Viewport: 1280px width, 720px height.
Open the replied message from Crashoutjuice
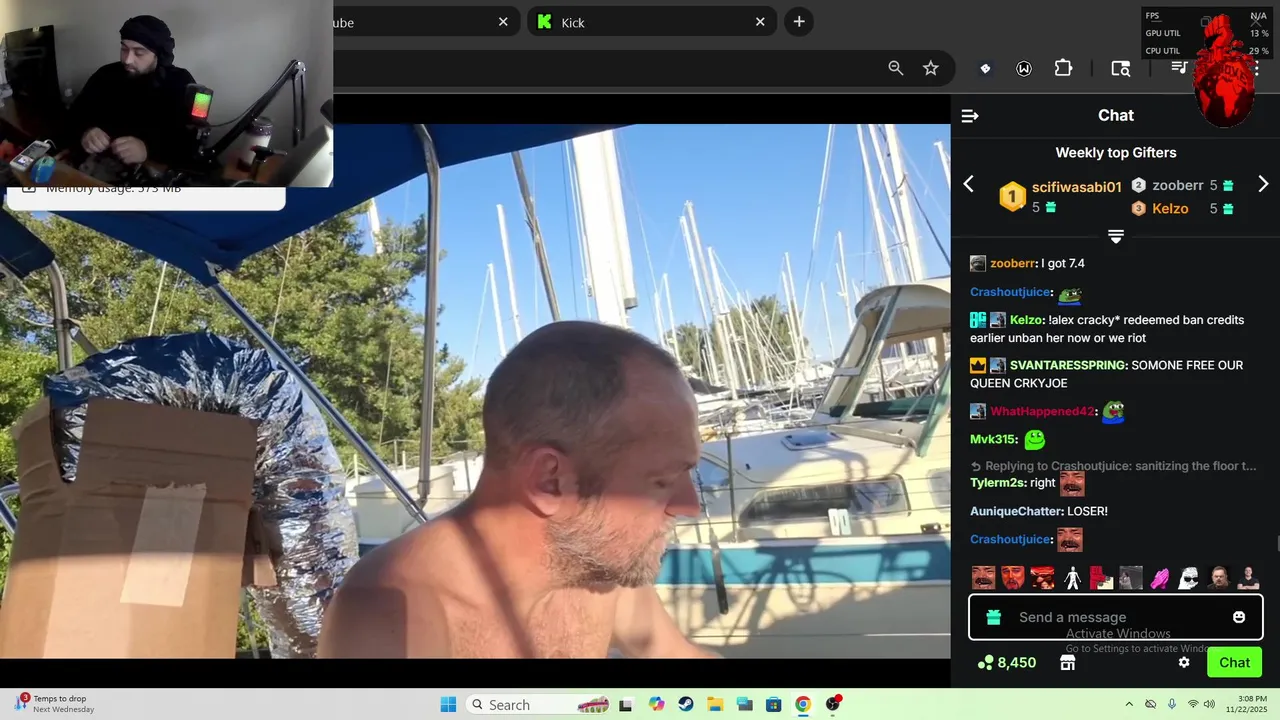click(1113, 466)
